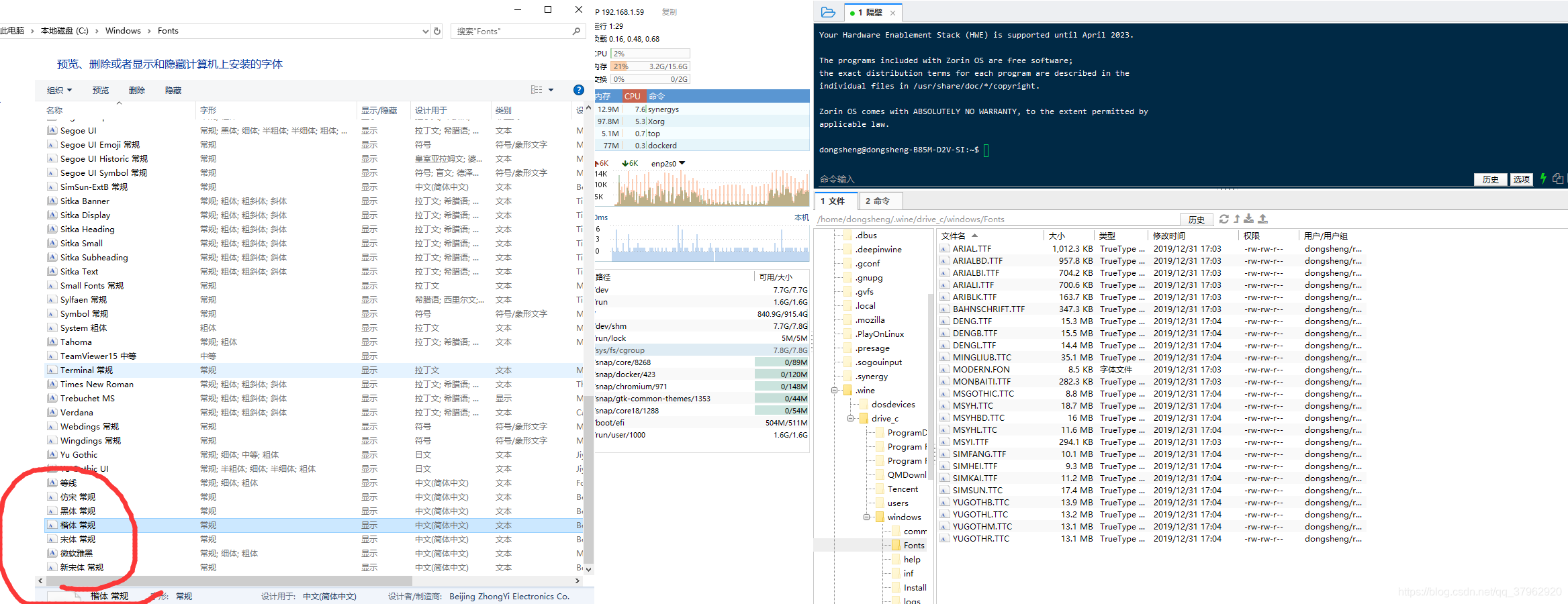Select the Fonts folder in the tree
The height and width of the screenshot is (604, 1568).
[913, 545]
